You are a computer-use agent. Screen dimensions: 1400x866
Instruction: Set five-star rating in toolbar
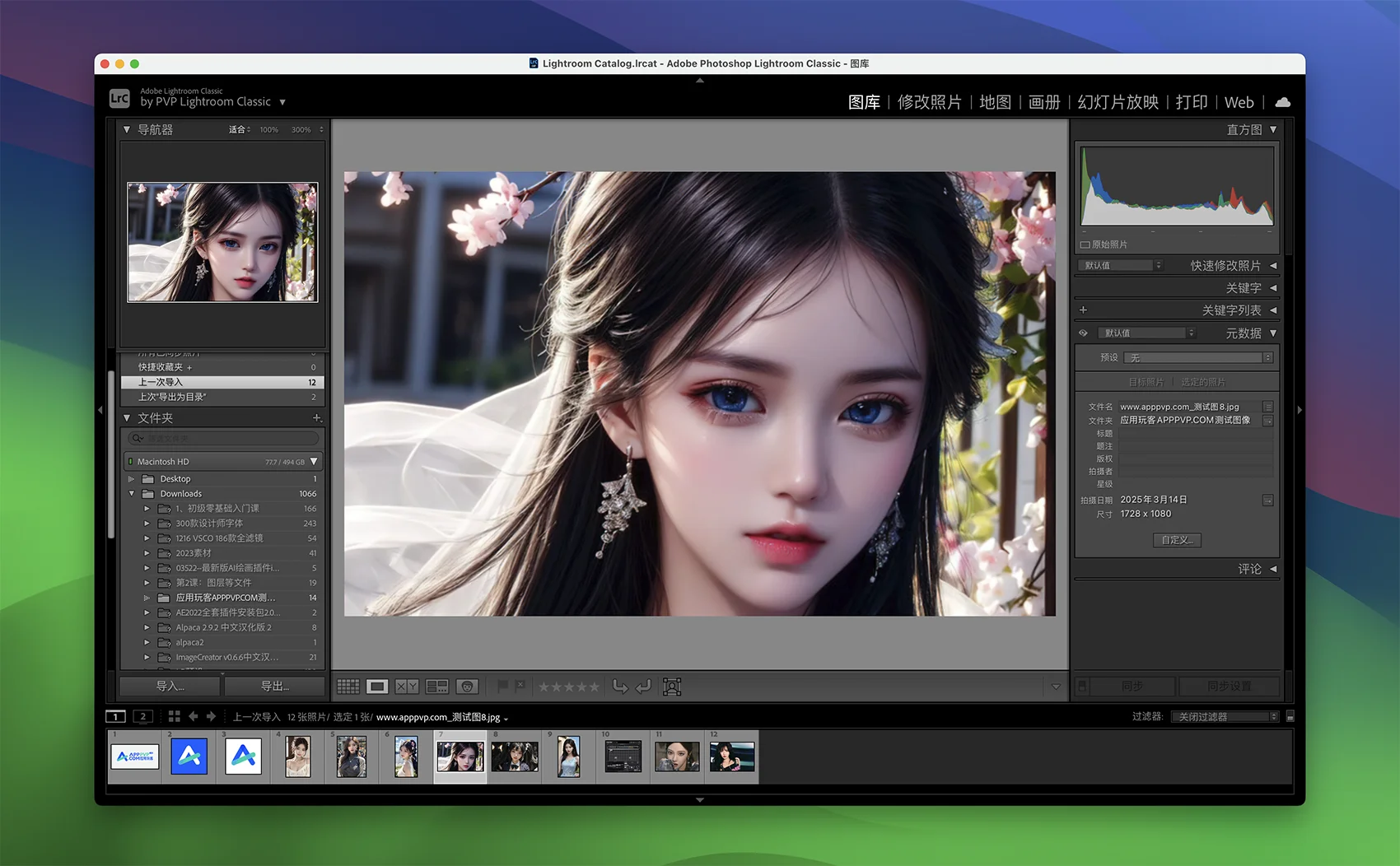tap(595, 687)
